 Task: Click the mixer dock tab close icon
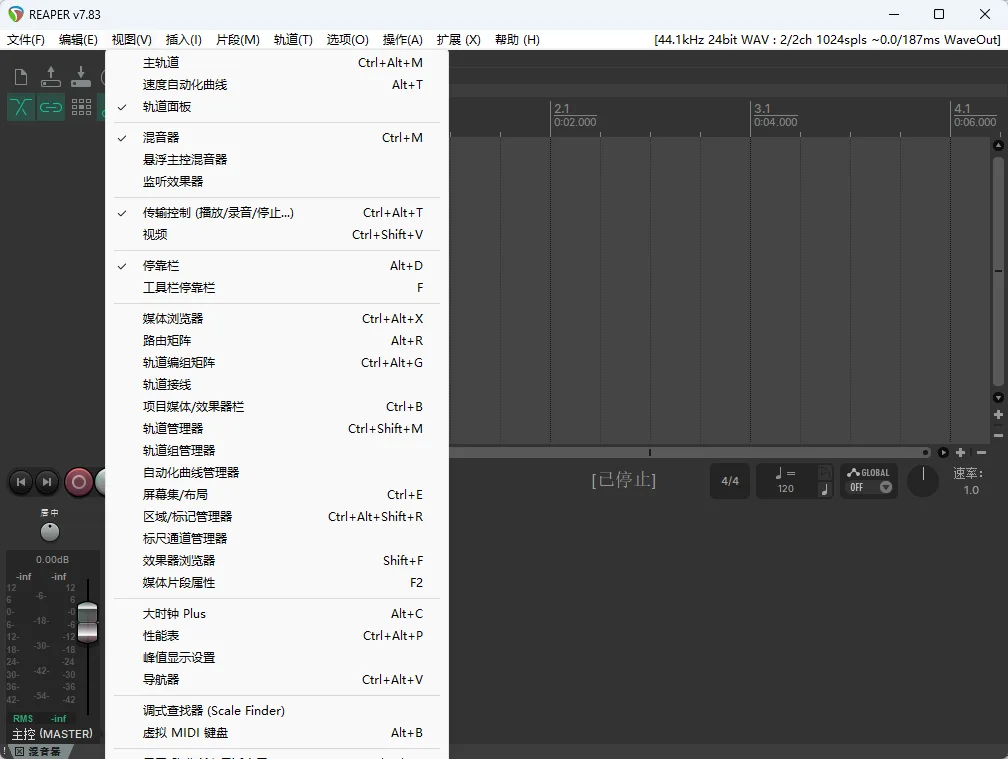click(x=19, y=752)
